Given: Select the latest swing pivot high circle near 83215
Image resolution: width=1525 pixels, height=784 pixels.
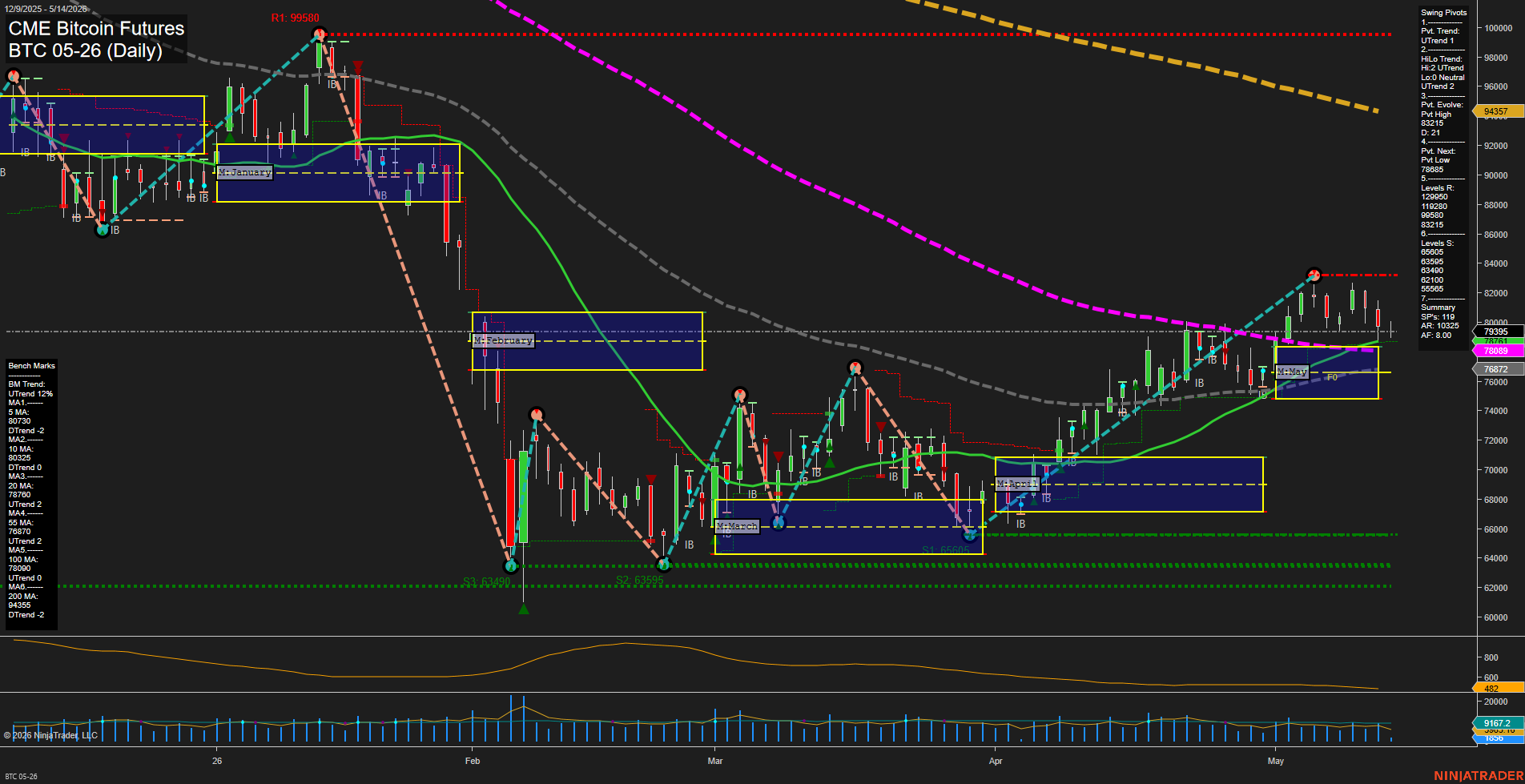Looking at the screenshot, I should pos(1314,275).
